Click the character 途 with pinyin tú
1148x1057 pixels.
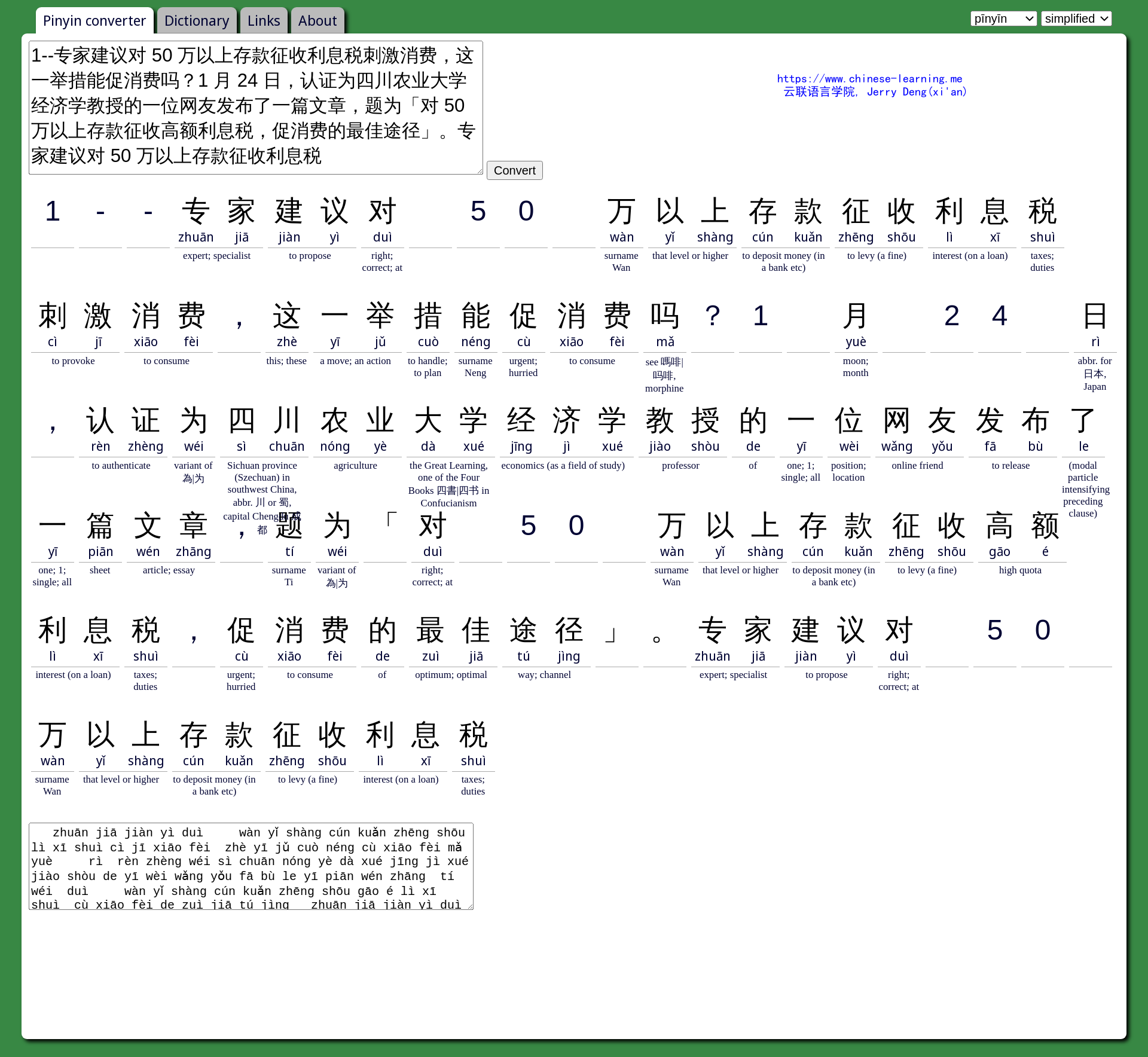click(x=523, y=631)
